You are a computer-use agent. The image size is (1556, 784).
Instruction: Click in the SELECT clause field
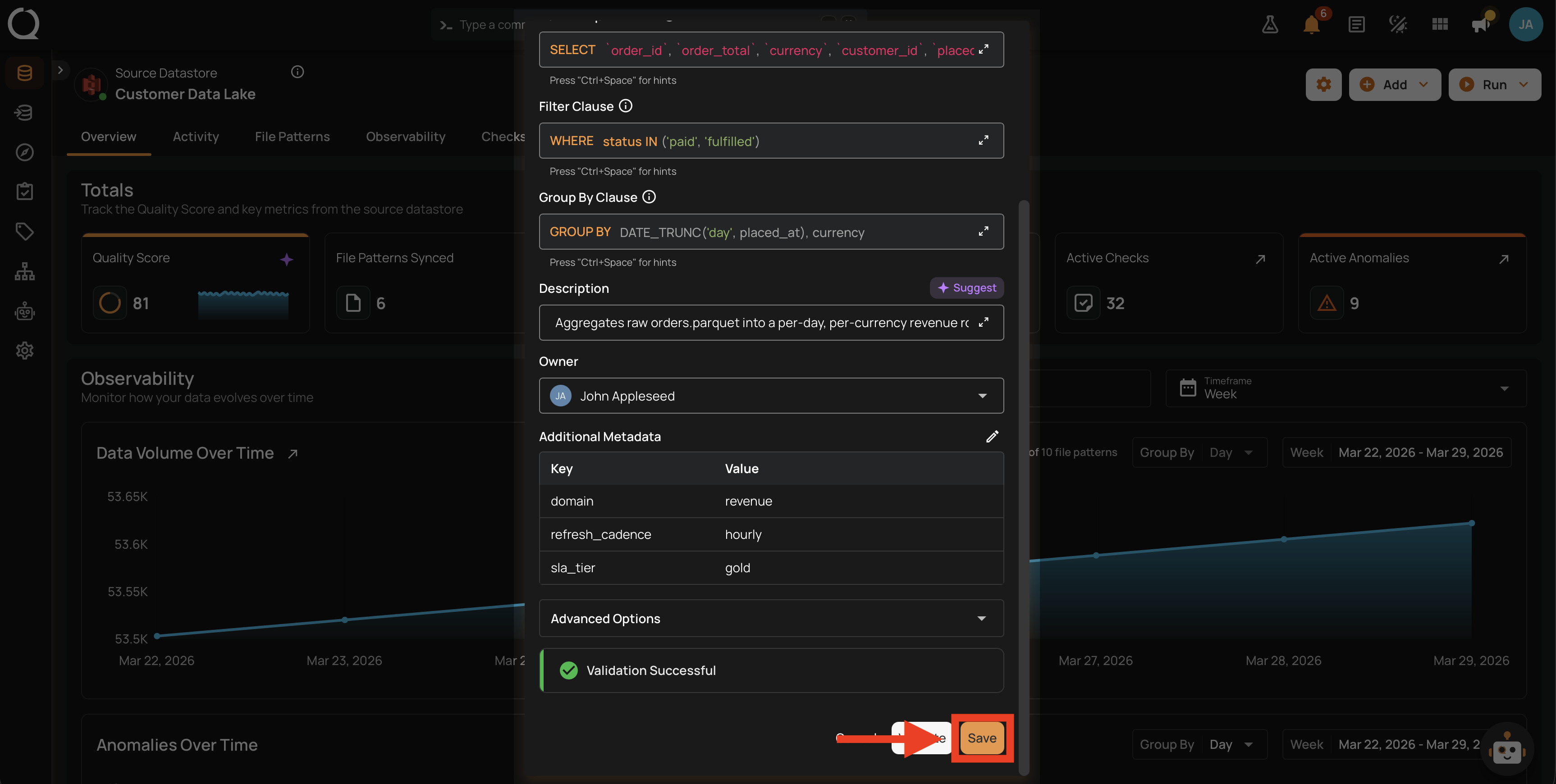[771, 50]
